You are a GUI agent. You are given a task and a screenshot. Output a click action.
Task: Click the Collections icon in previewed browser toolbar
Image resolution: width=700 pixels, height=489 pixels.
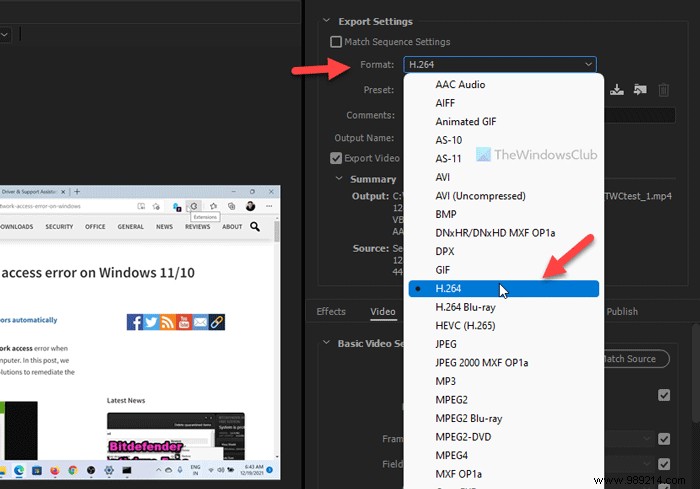click(x=231, y=206)
